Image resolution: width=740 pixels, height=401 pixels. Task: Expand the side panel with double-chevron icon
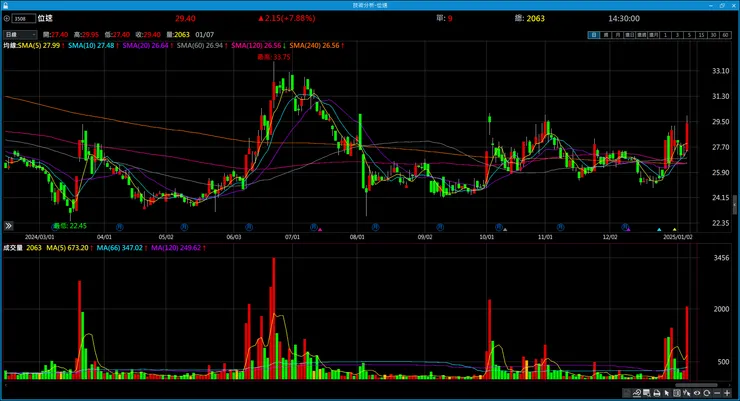[x=8, y=226]
